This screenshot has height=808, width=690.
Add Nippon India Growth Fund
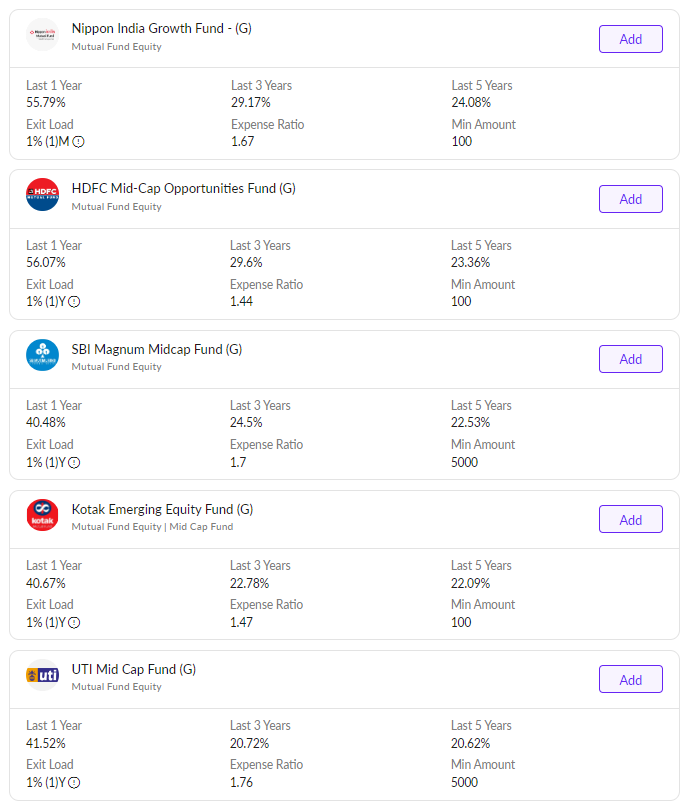630,39
